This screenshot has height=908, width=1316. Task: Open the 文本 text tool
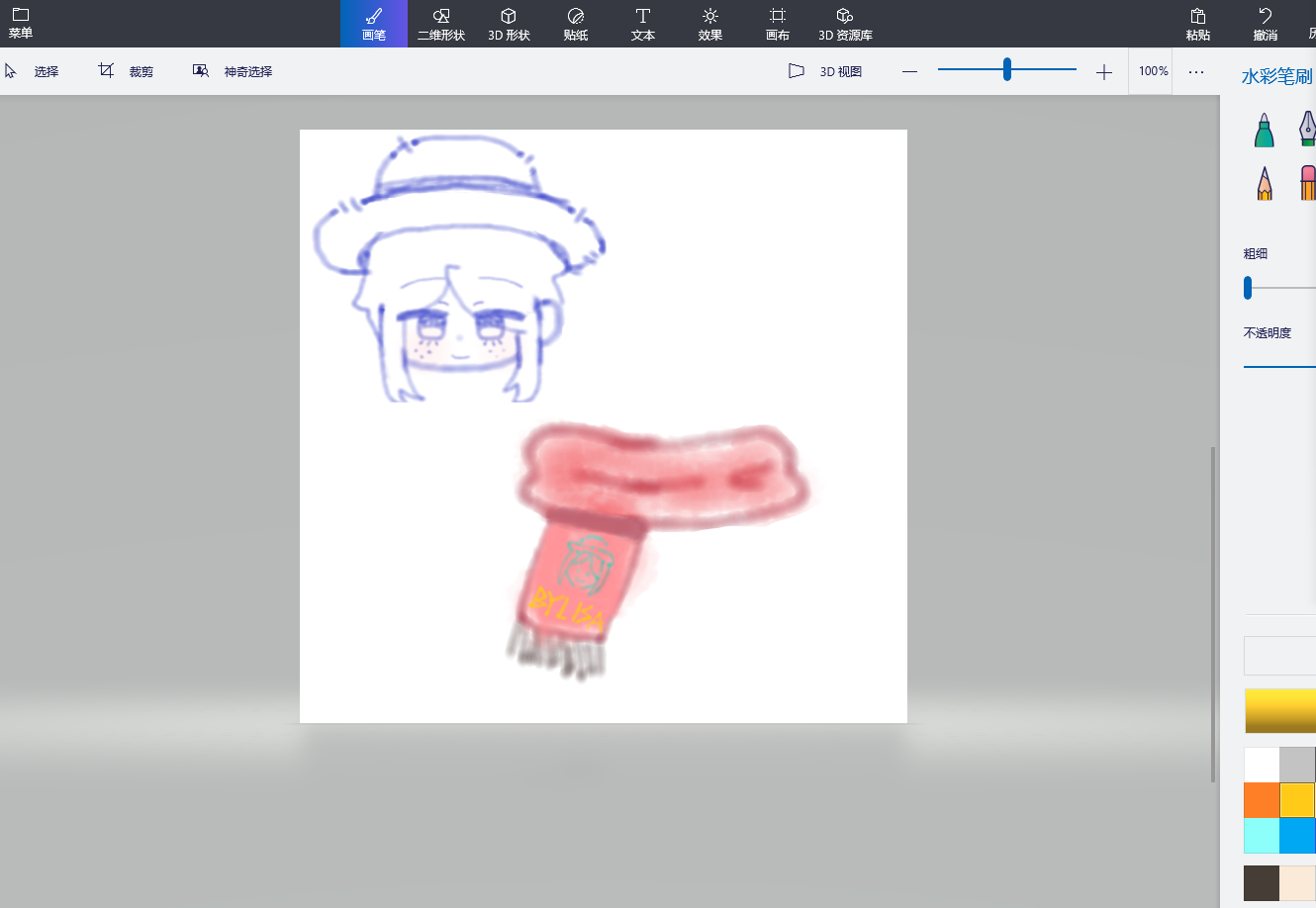pos(642,24)
